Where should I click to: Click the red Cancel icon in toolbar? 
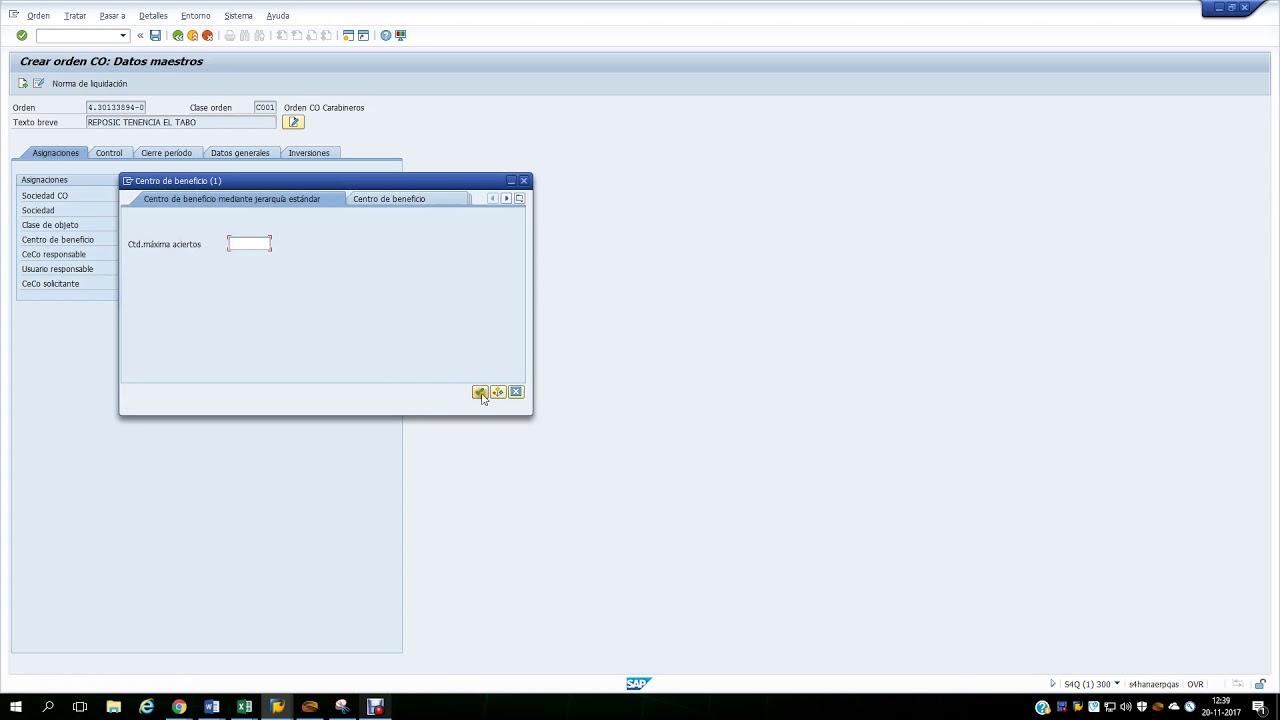point(208,36)
